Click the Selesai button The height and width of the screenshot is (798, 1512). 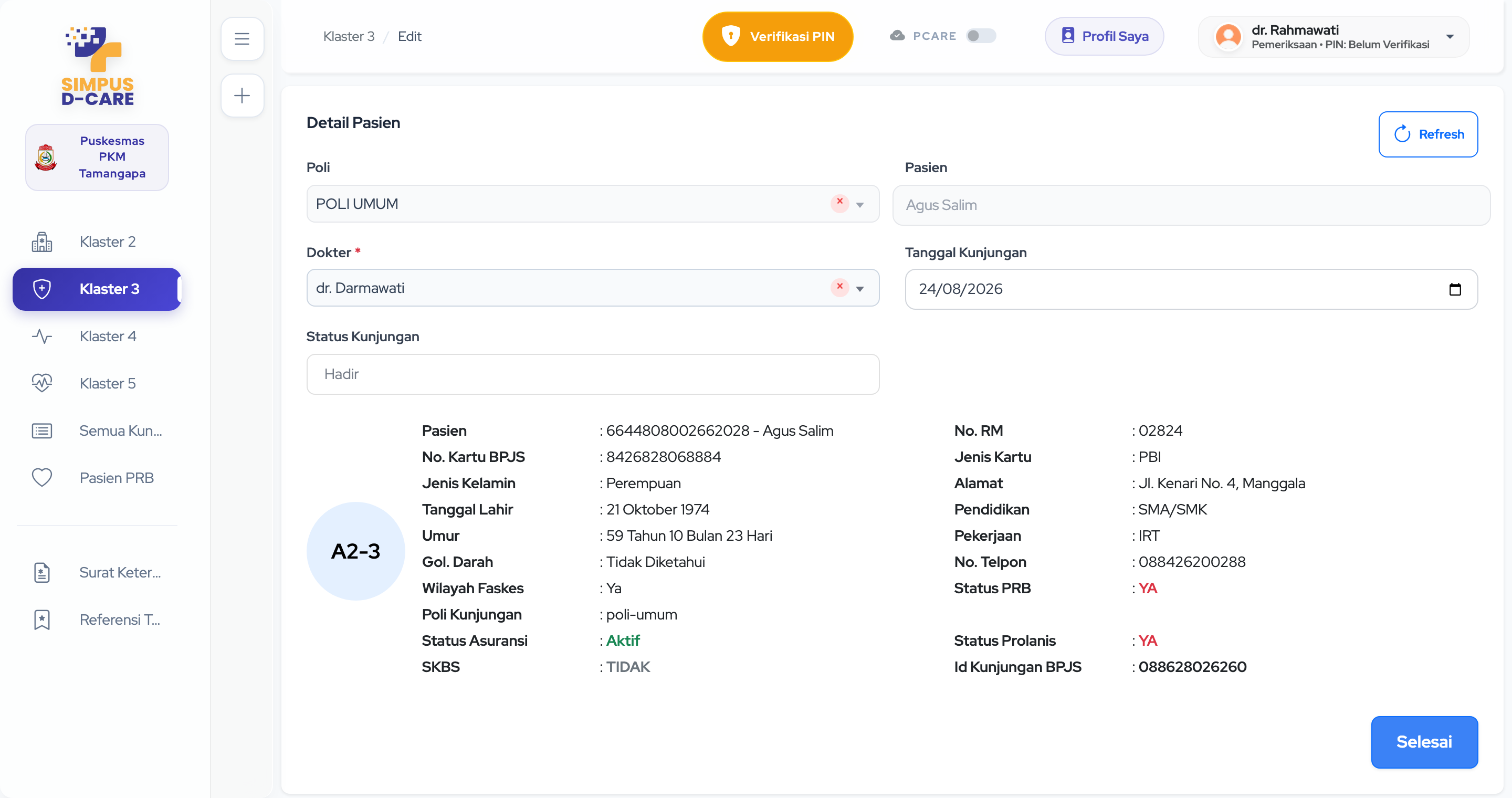1424,742
